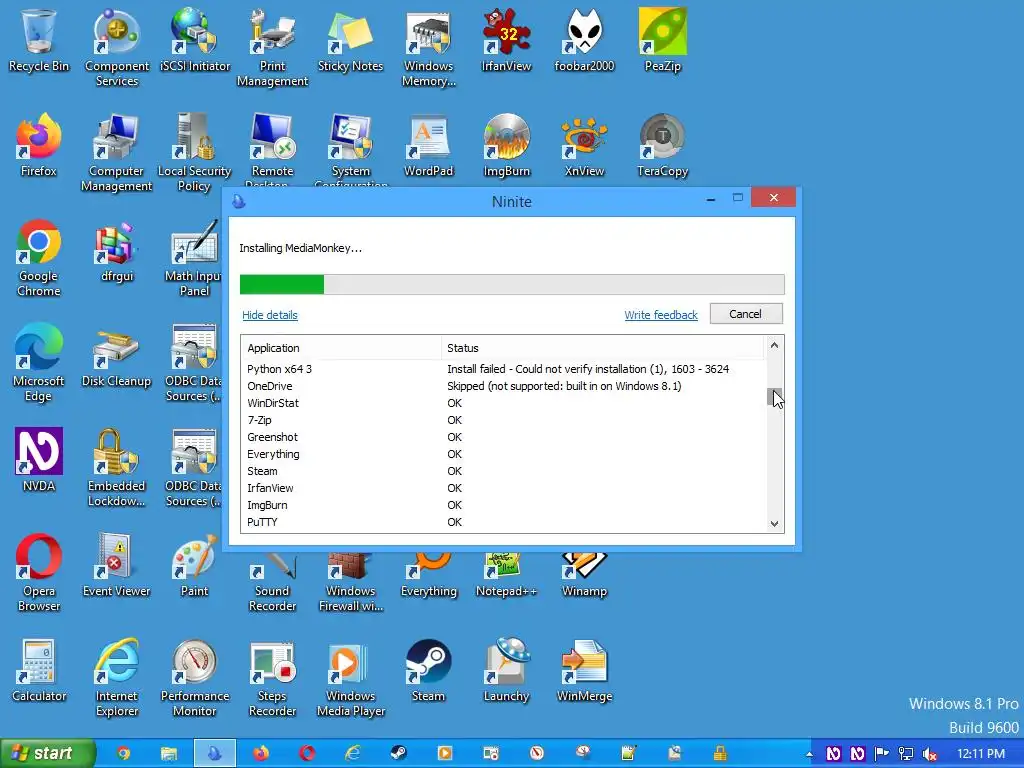
Task: Click the Application column header
Action: [341, 348]
